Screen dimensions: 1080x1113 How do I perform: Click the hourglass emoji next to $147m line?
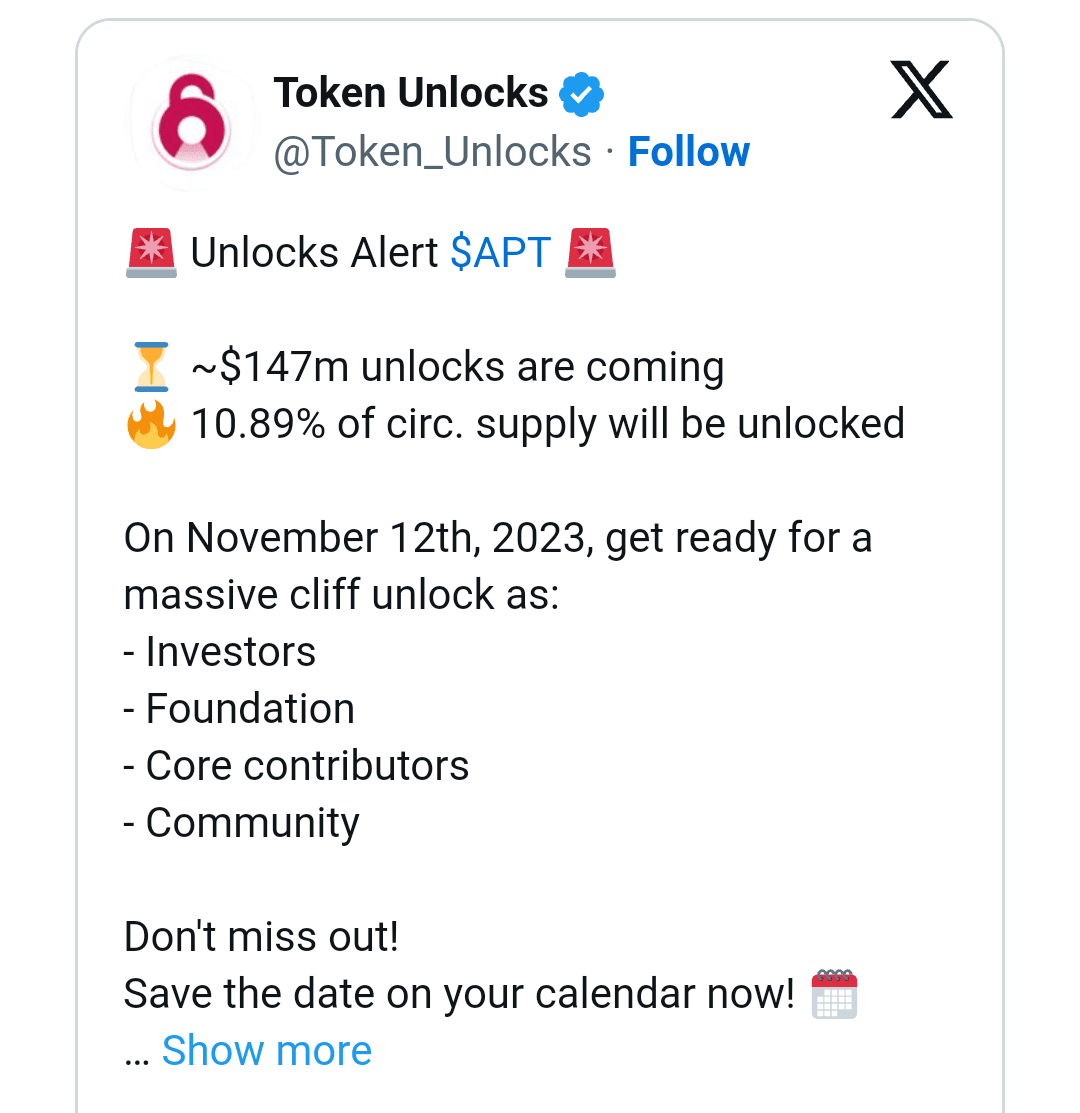coord(151,365)
